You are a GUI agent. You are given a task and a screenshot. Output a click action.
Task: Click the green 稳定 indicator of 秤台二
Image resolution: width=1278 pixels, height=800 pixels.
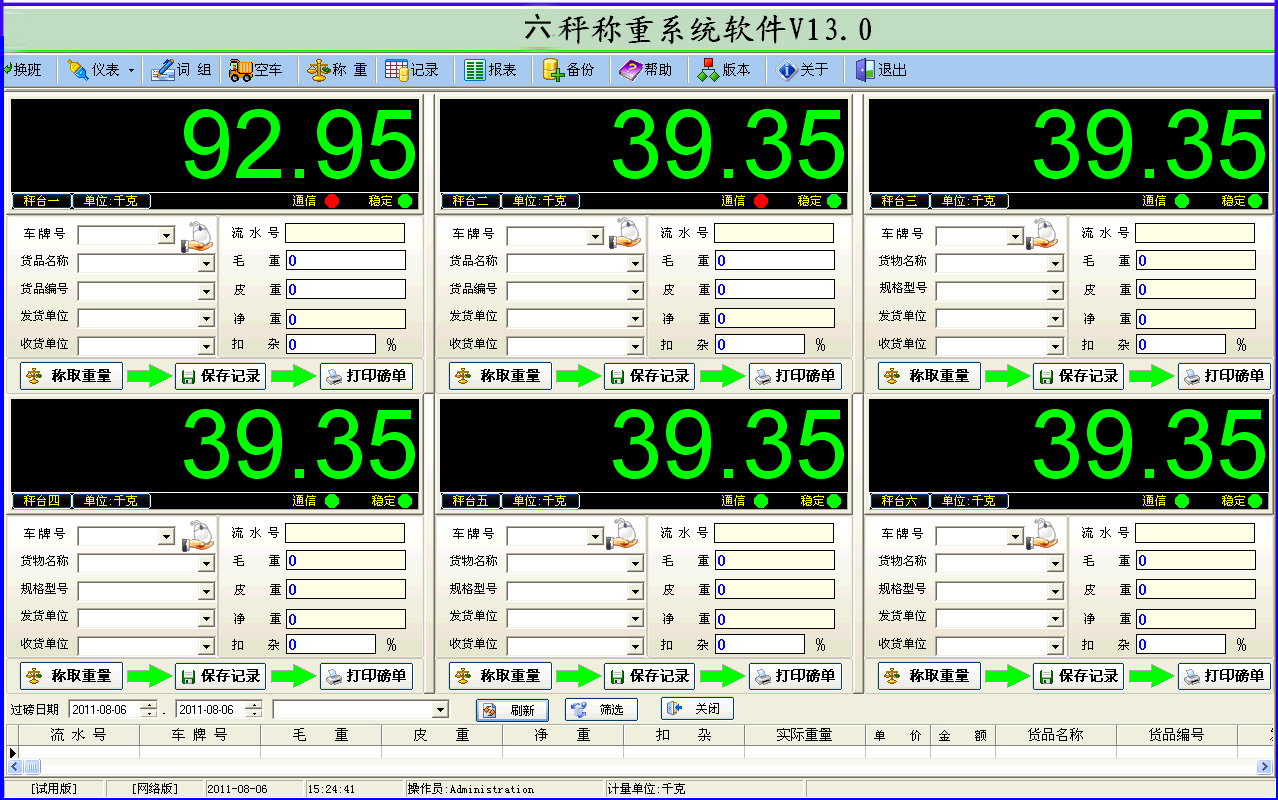tap(834, 201)
